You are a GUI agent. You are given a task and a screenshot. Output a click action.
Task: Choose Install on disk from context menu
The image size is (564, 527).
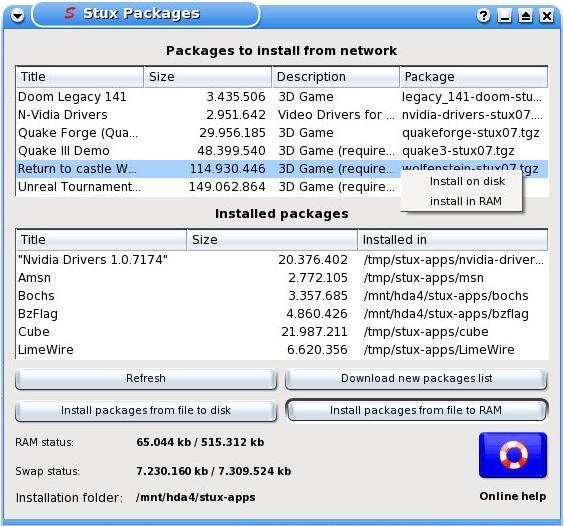pyautogui.click(x=467, y=181)
